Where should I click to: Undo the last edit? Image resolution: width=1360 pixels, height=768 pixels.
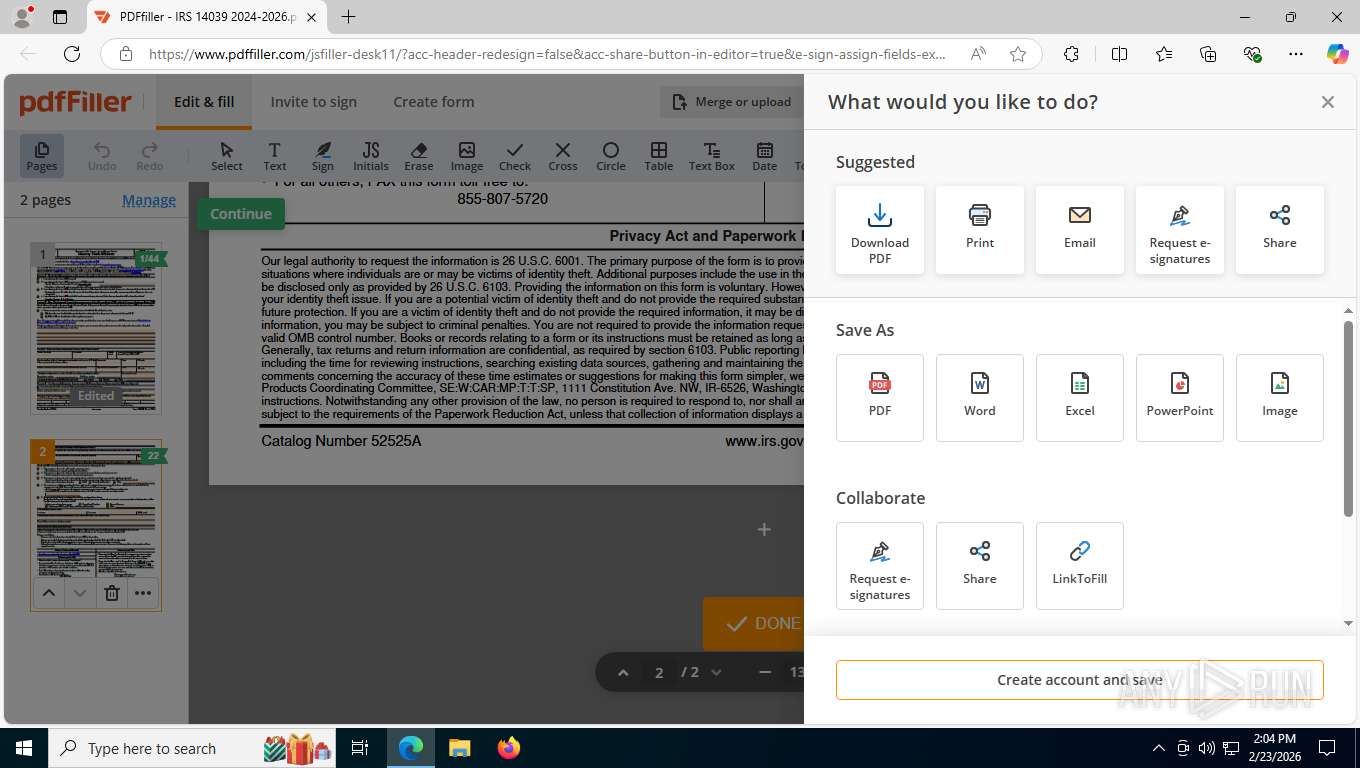tap(102, 156)
